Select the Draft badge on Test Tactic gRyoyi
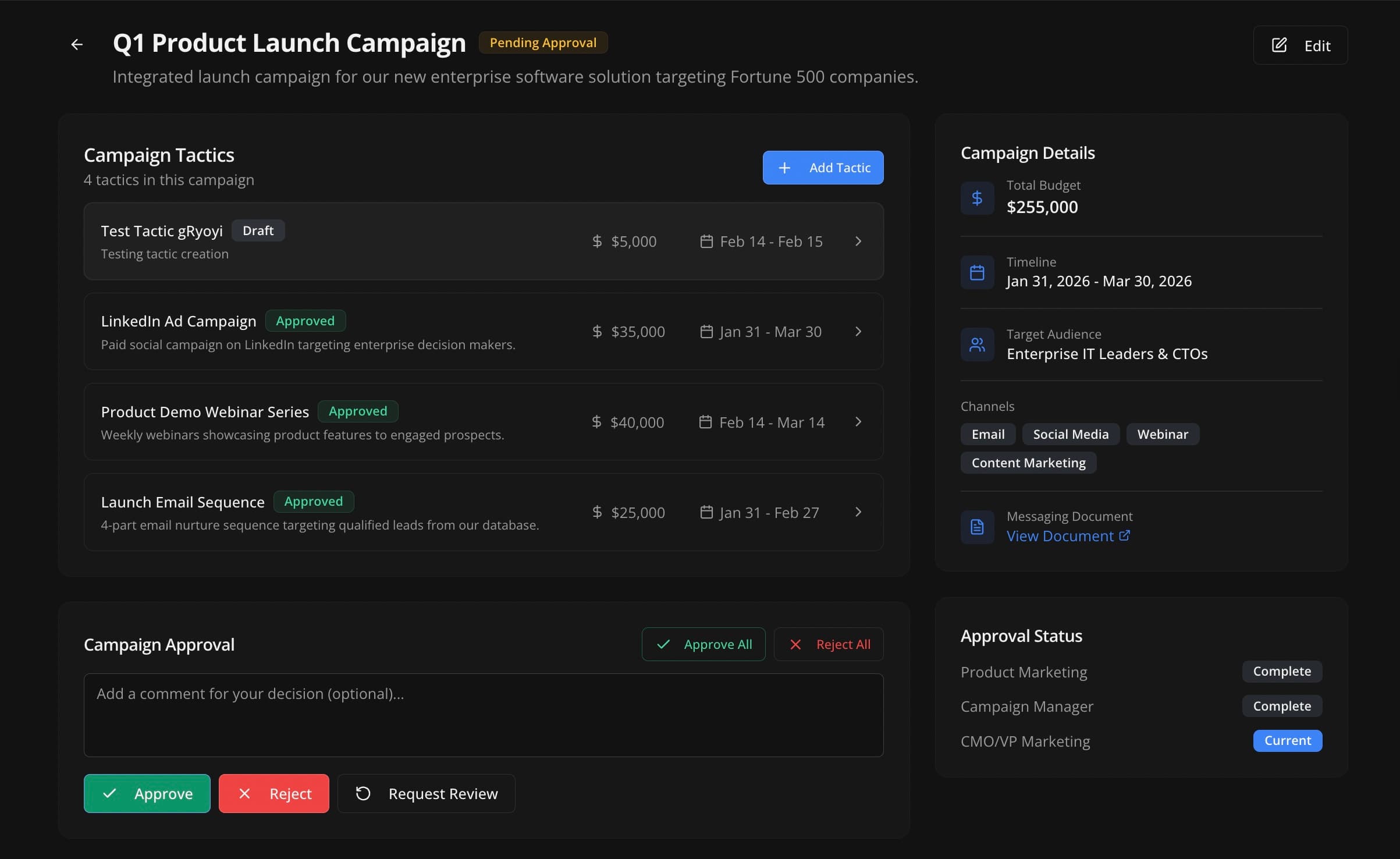The height and width of the screenshot is (859, 1400). (x=258, y=230)
